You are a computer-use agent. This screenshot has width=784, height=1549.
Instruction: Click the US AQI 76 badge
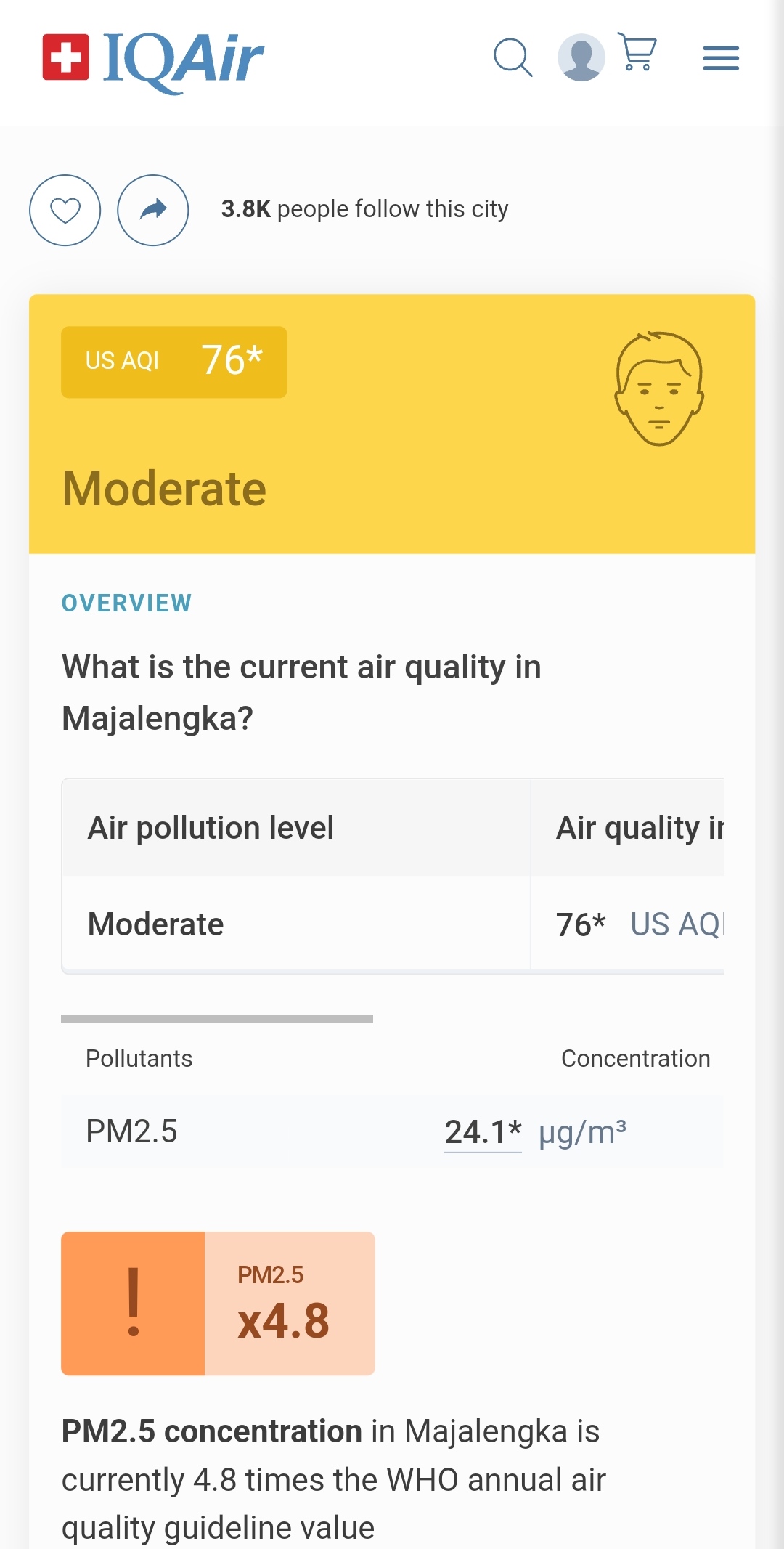click(173, 362)
